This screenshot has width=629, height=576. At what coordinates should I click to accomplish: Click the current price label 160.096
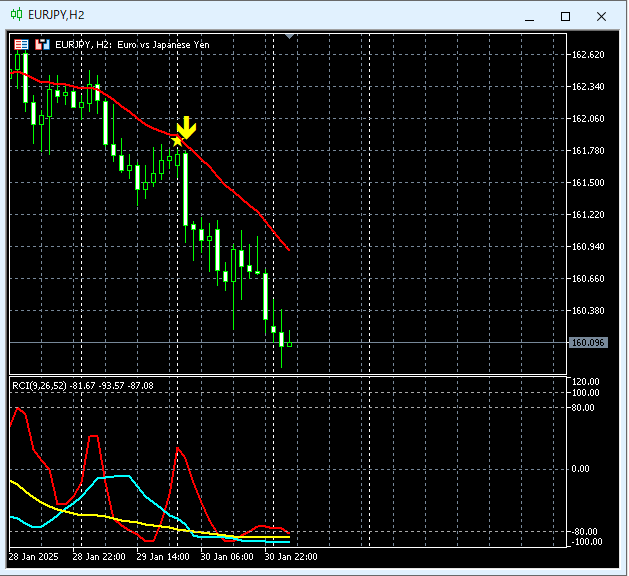click(x=588, y=343)
